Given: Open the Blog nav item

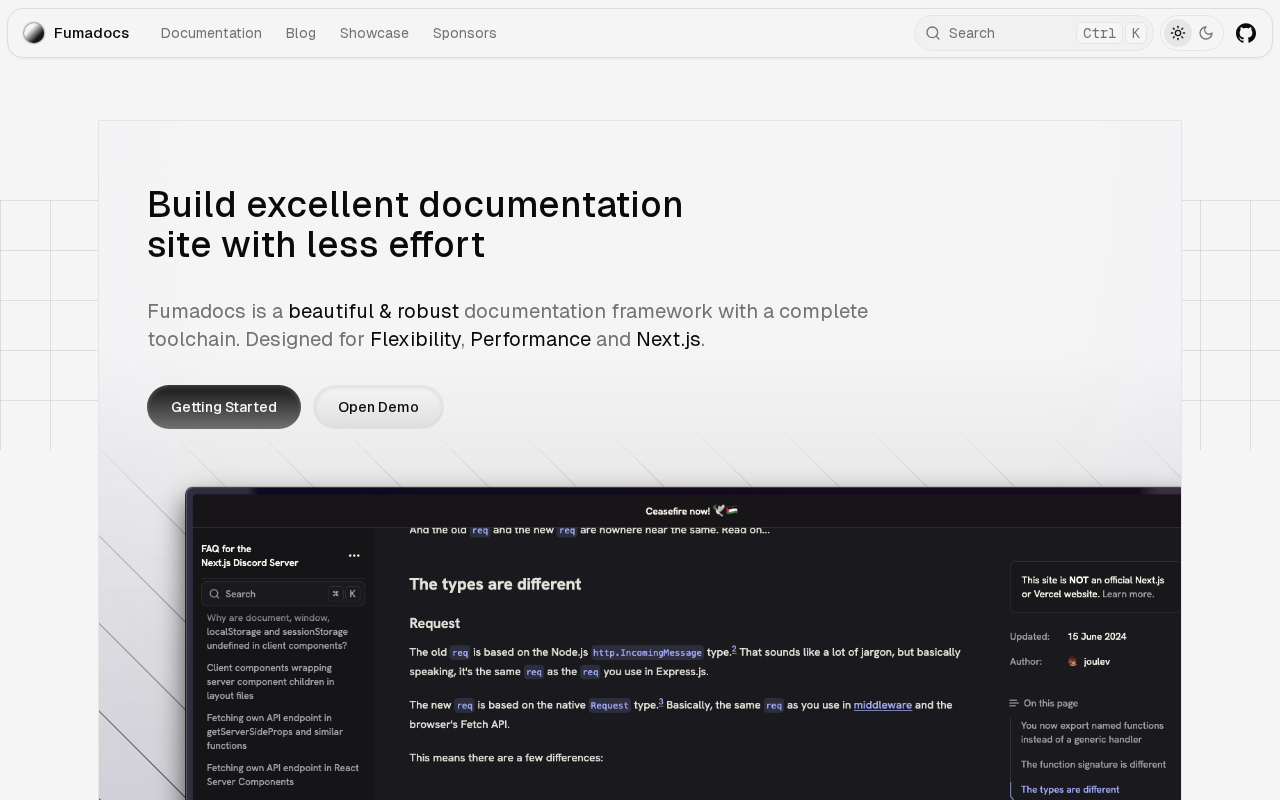Looking at the screenshot, I should (x=301, y=33).
